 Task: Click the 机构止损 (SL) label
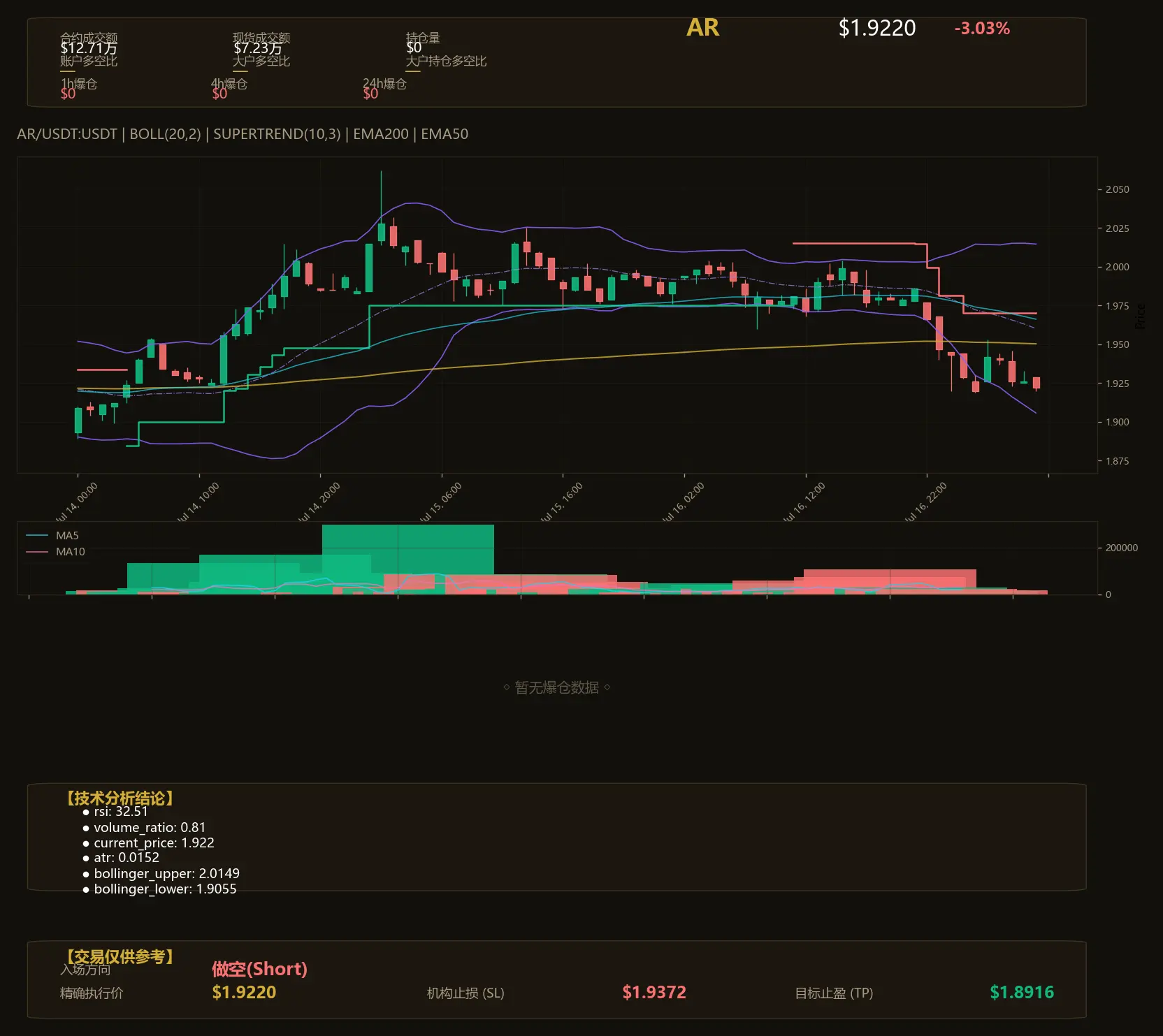click(x=465, y=993)
